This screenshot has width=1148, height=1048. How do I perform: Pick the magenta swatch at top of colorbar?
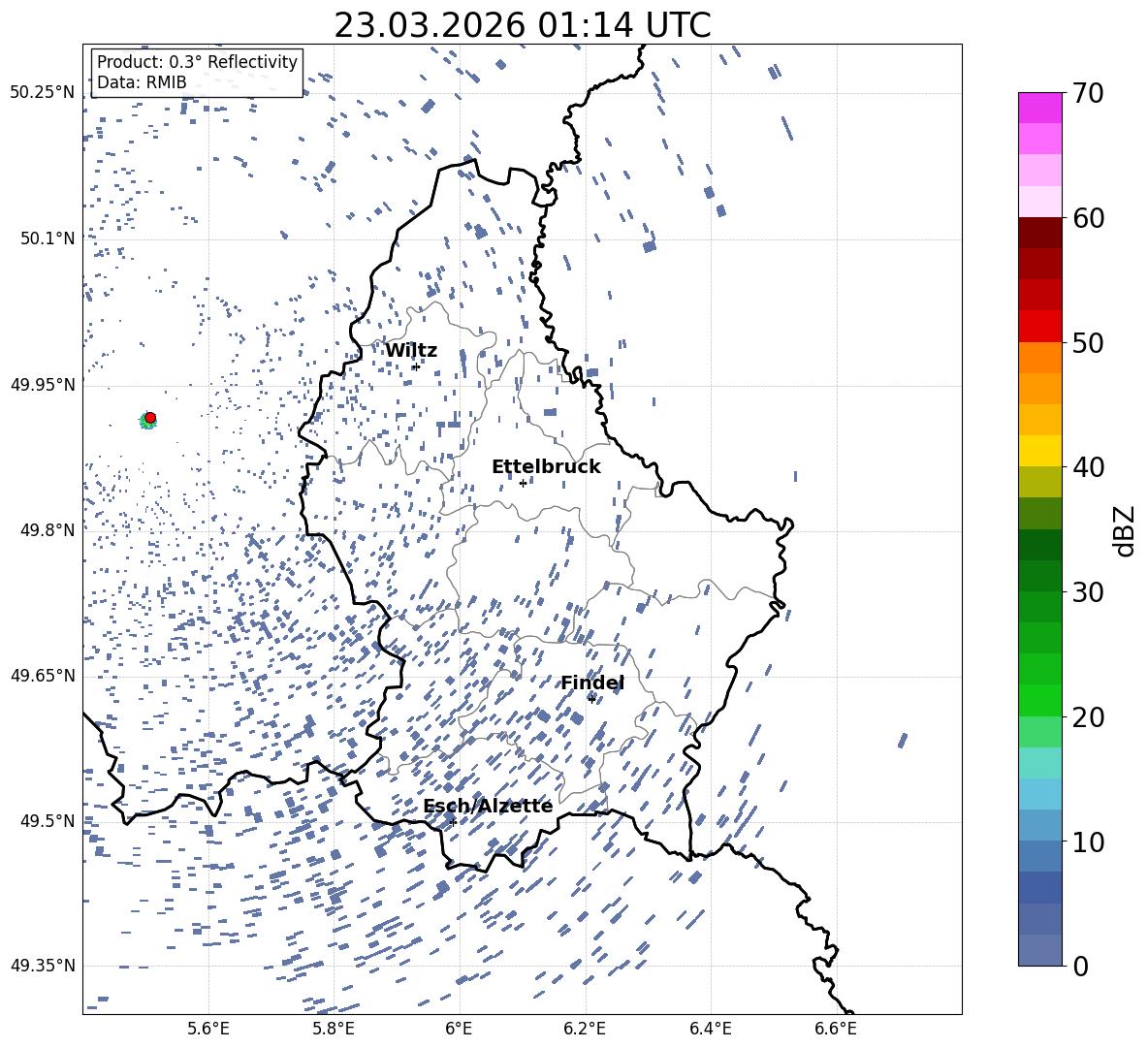[1040, 108]
